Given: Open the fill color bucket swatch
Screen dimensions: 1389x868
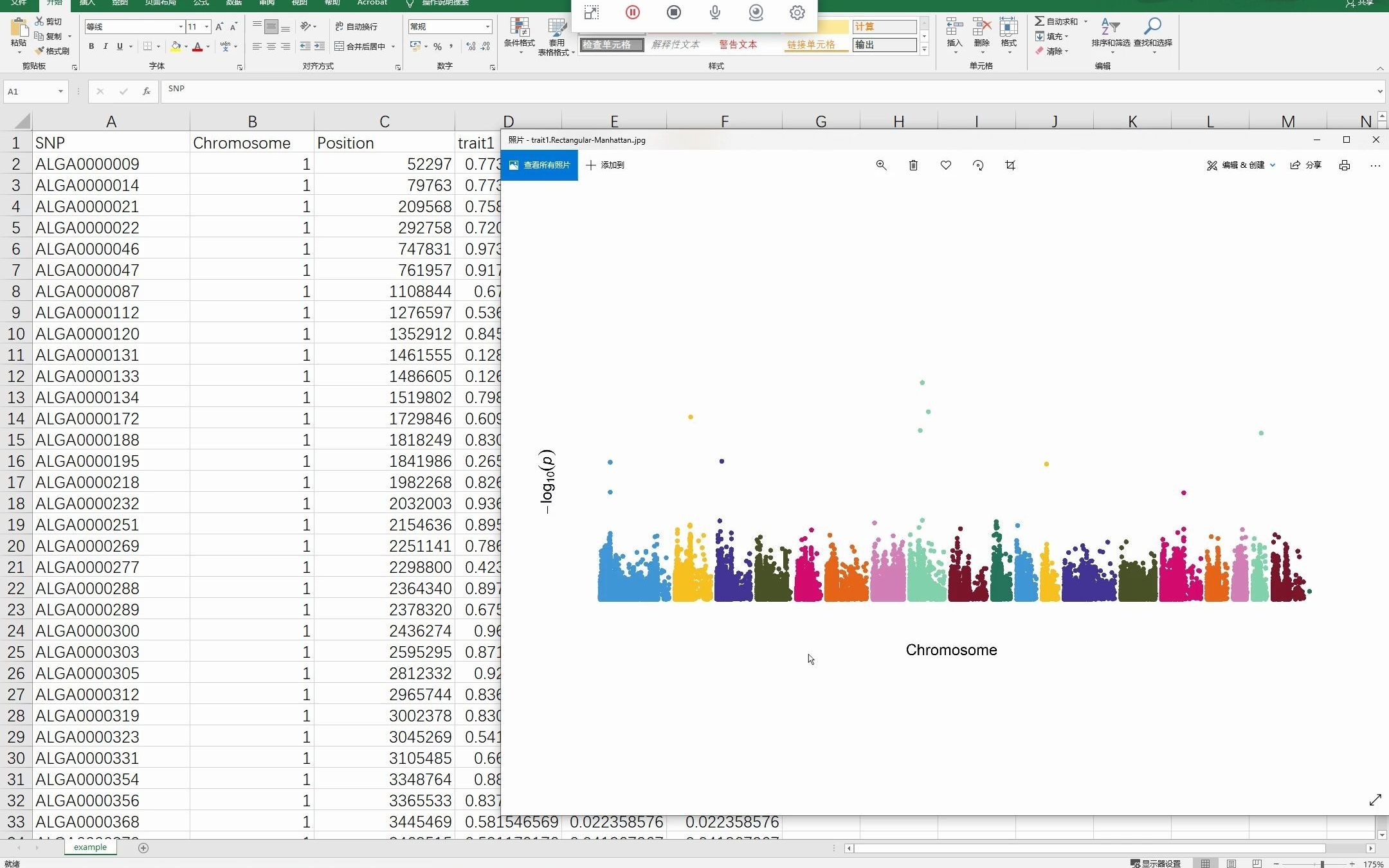Looking at the screenshot, I should [x=176, y=46].
